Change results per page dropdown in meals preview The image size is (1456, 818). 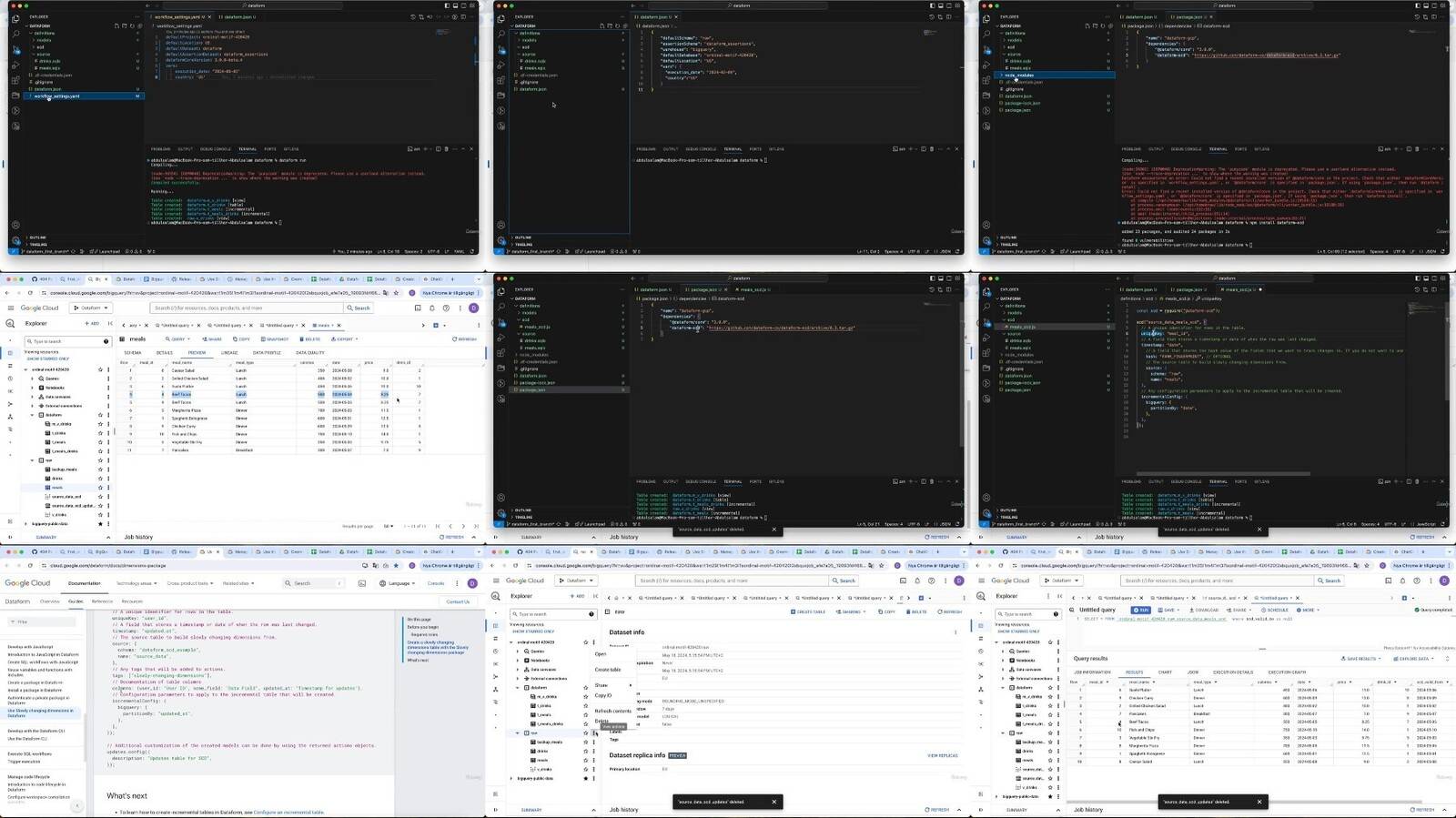click(388, 526)
